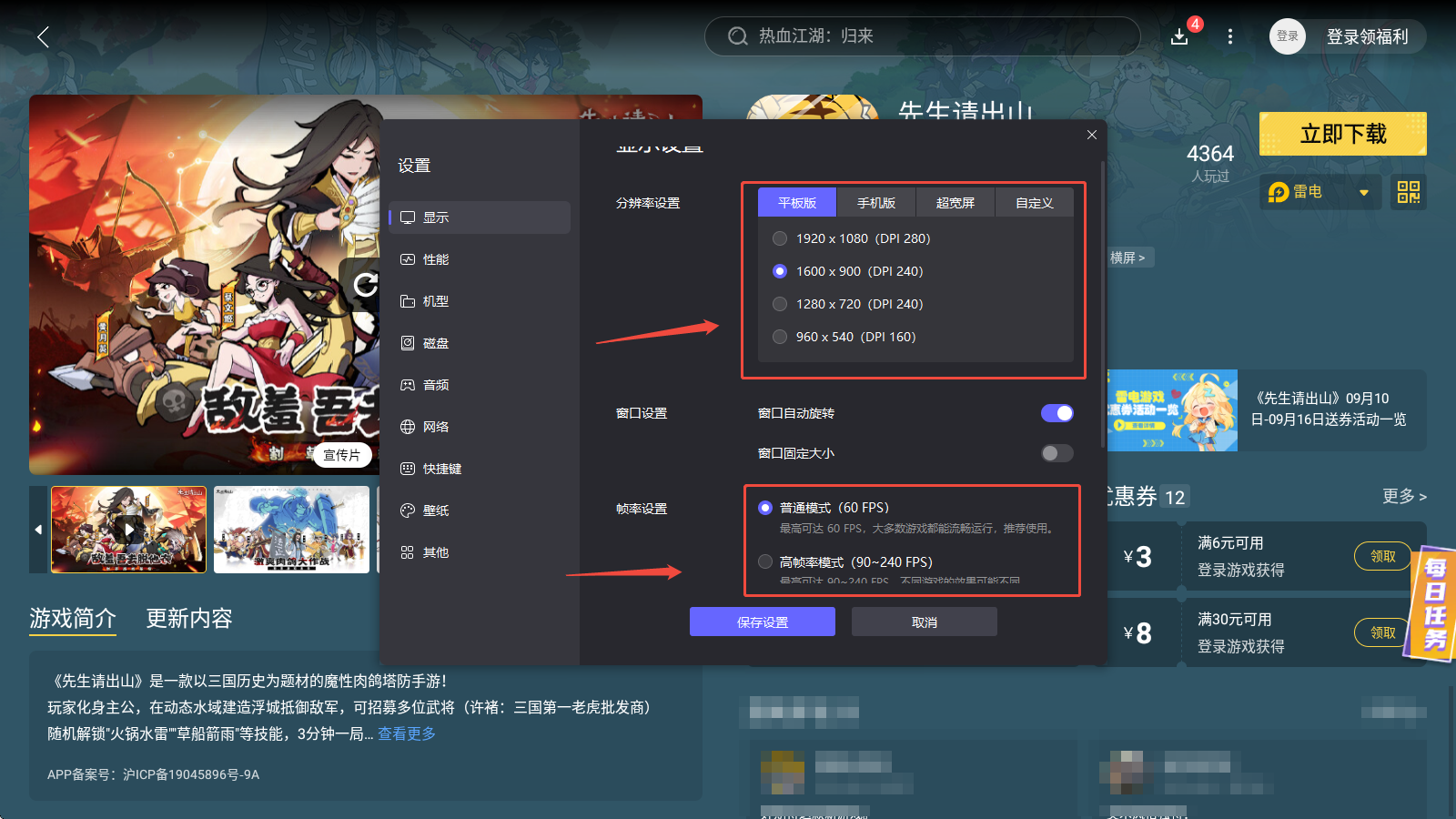Open 磁盘 settings category

pyautogui.click(x=480, y=343)
